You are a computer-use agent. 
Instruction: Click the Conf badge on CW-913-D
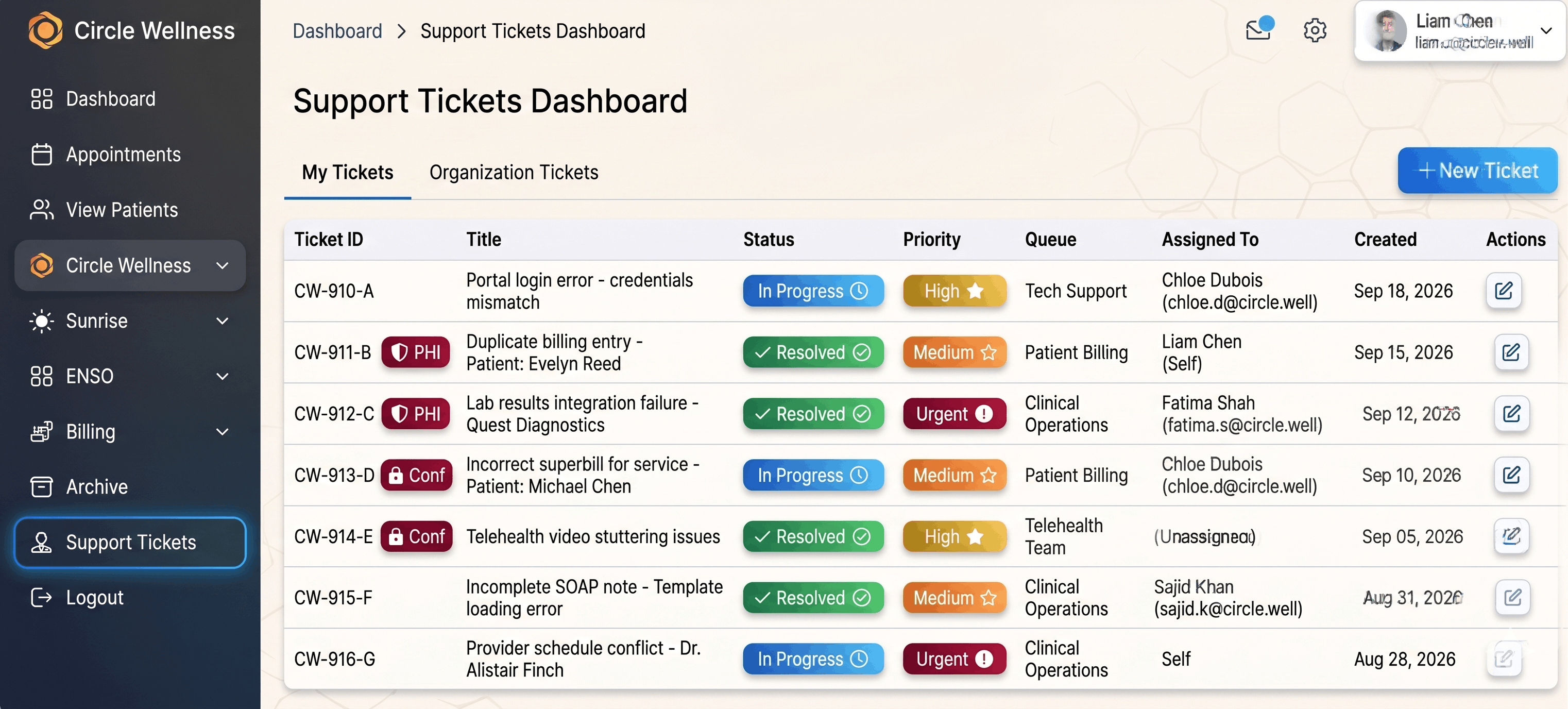[417, 475]
